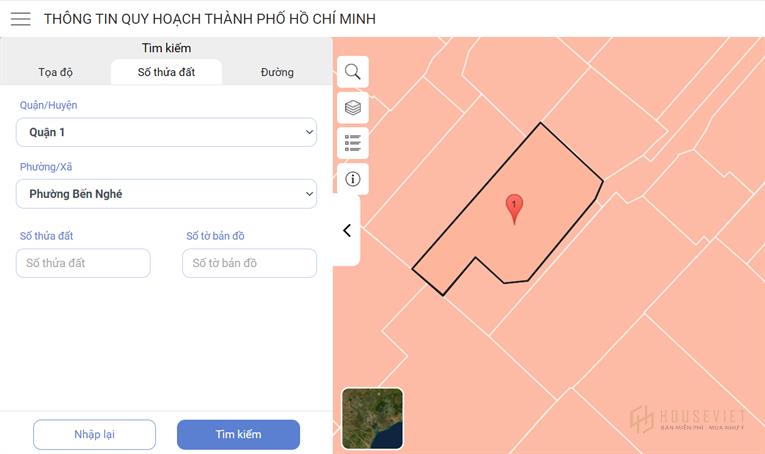Switch basemap via the satellite thumbnail
Screen dimensions: 765x454
click(373, 418)
